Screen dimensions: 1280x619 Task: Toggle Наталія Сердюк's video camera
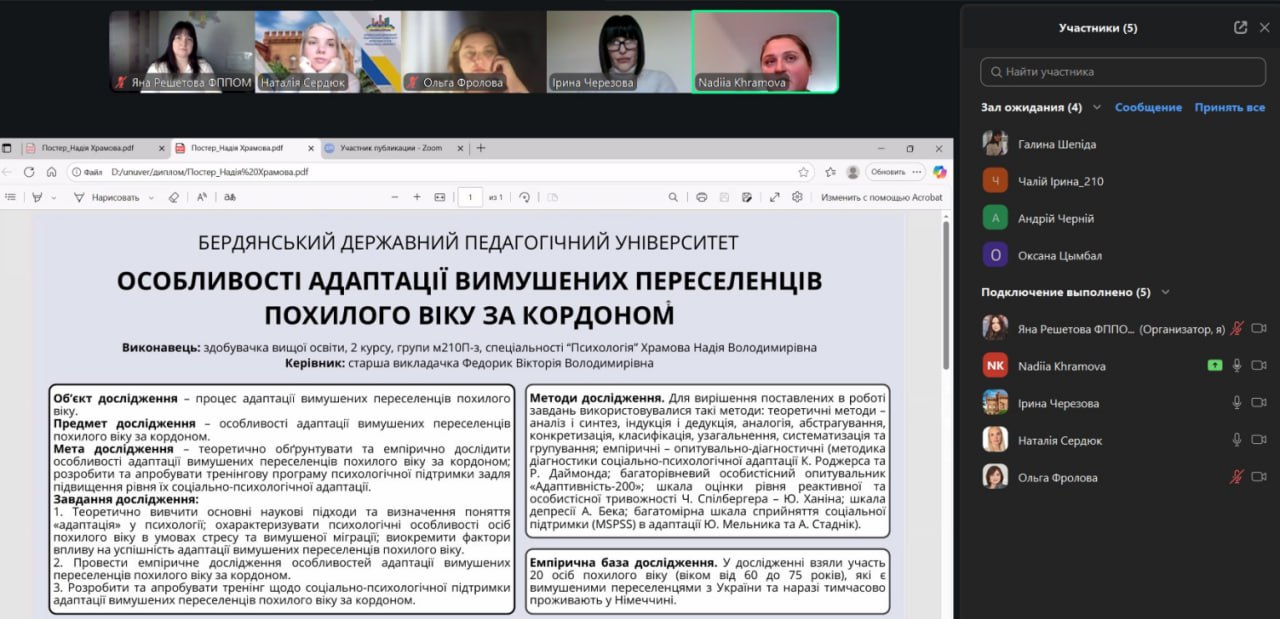point(1259,440)
